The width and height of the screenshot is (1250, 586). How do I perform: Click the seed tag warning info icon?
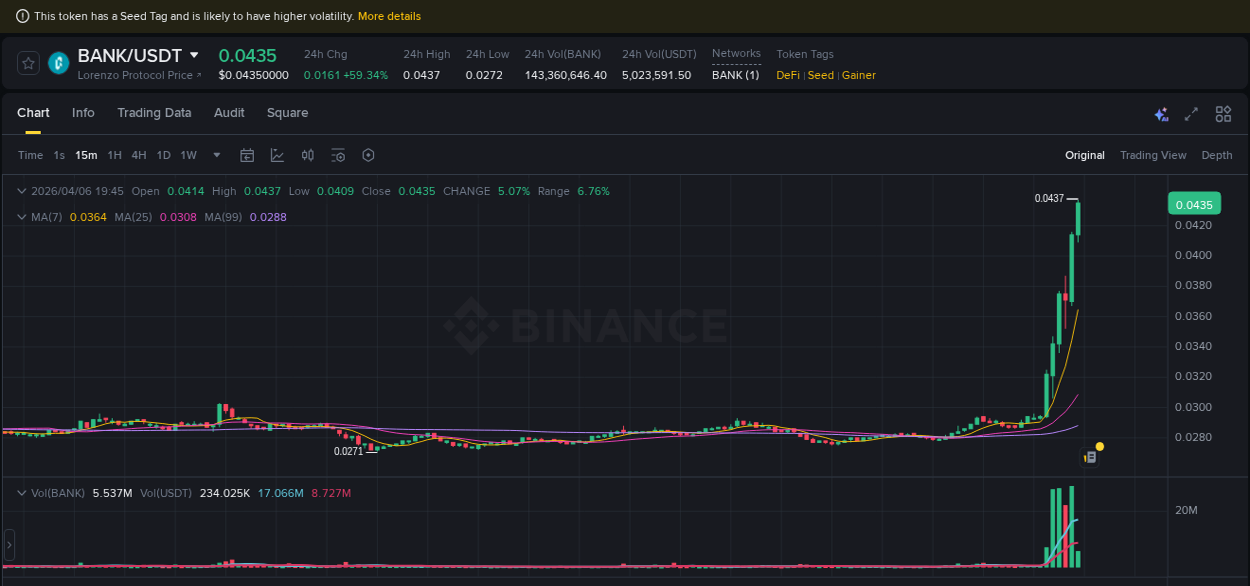[22, 16]
